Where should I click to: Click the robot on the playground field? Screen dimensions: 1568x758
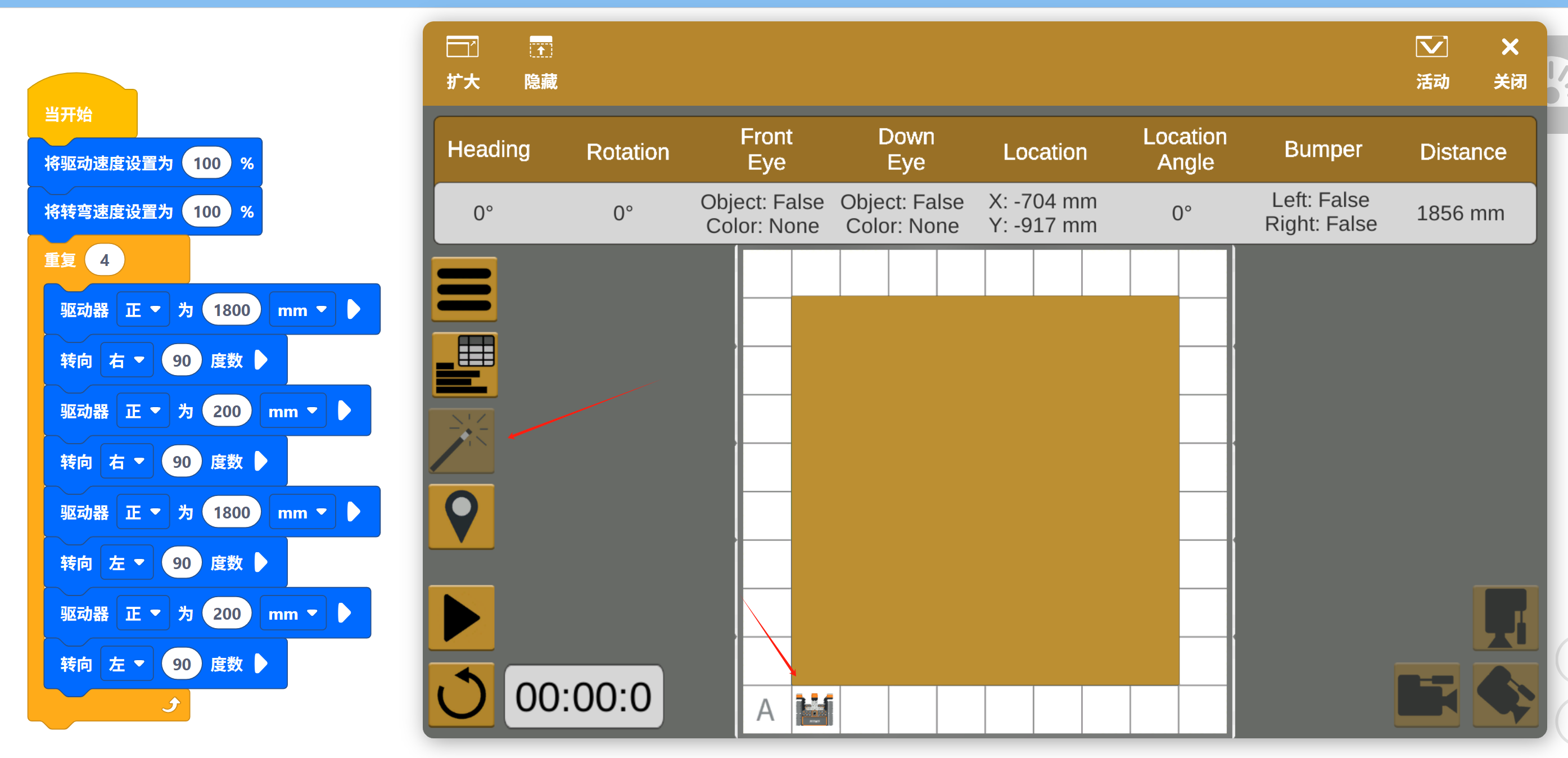(x=815, y=709)
